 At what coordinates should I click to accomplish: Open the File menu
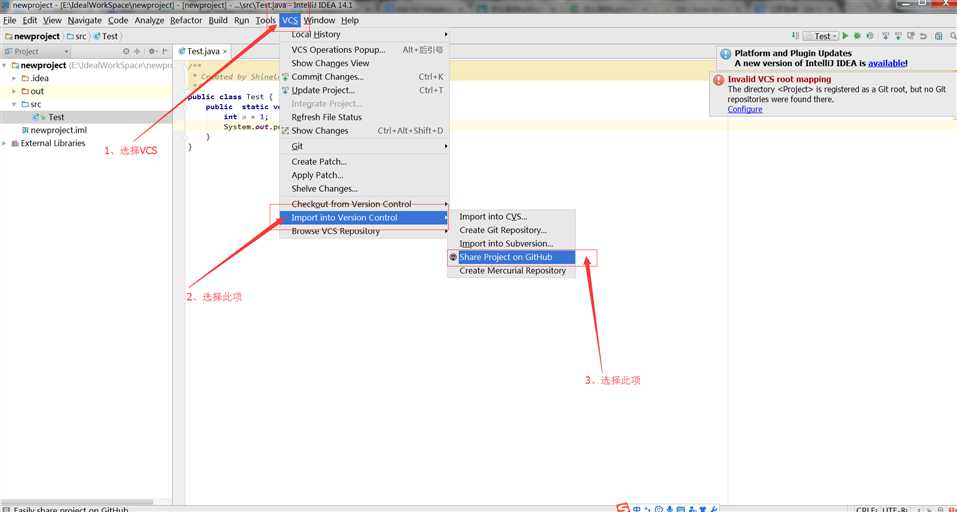10,20
